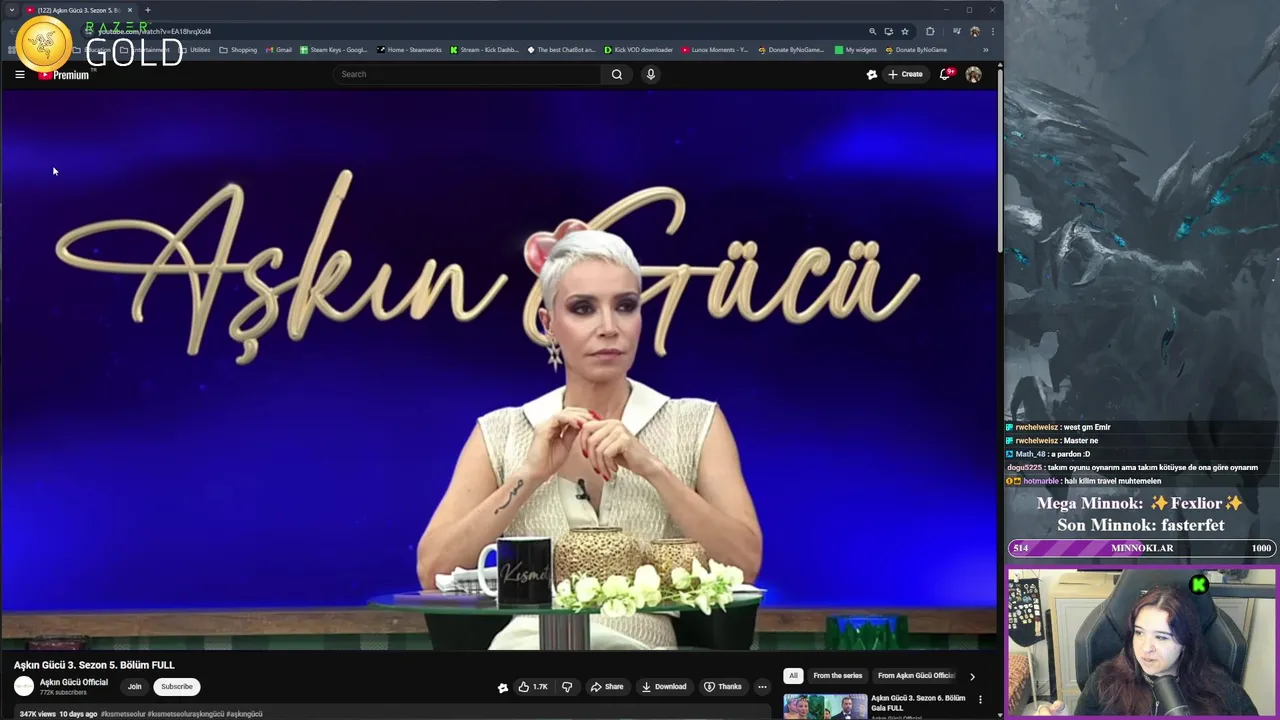Open the Aşkın Gücü 3. Sezon 6. Bölüm title

(918, 702)
